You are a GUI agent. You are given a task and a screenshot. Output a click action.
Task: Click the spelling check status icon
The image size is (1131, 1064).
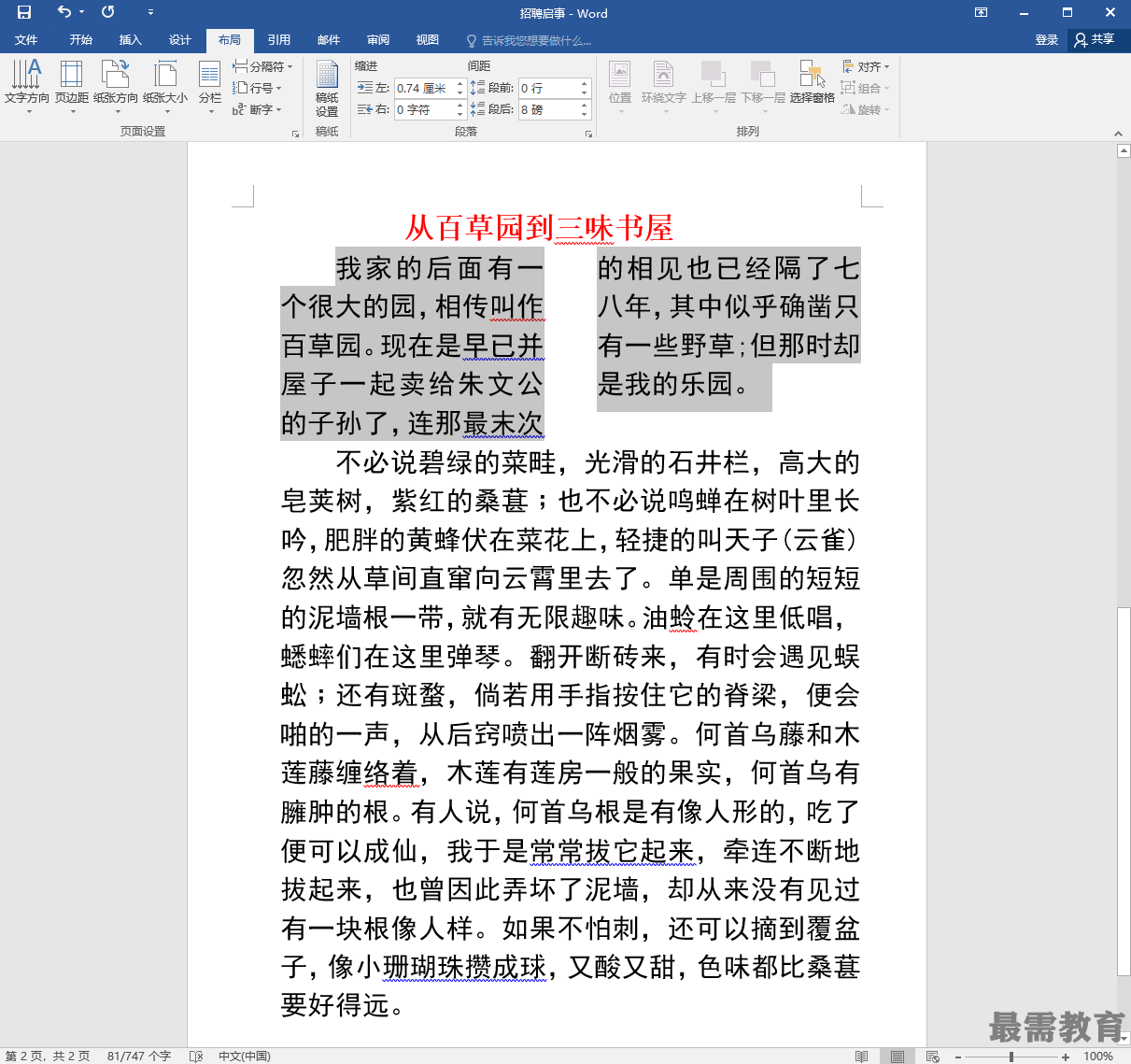(x=196, y=1056)
